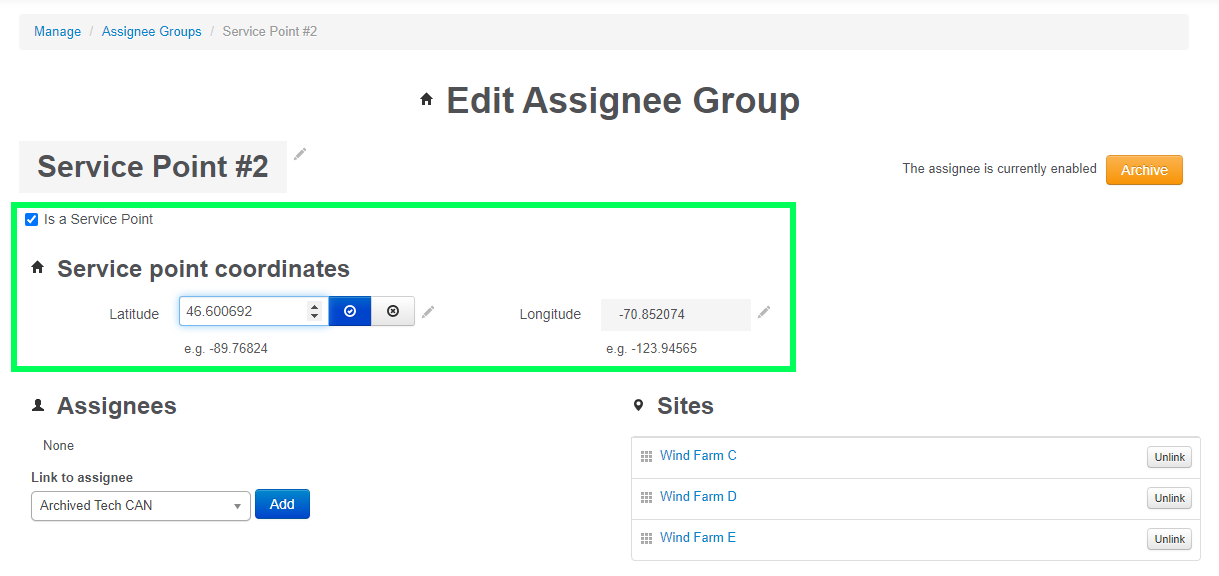Confirm the latitude edit with checkmark button

[x=350, y=312]
